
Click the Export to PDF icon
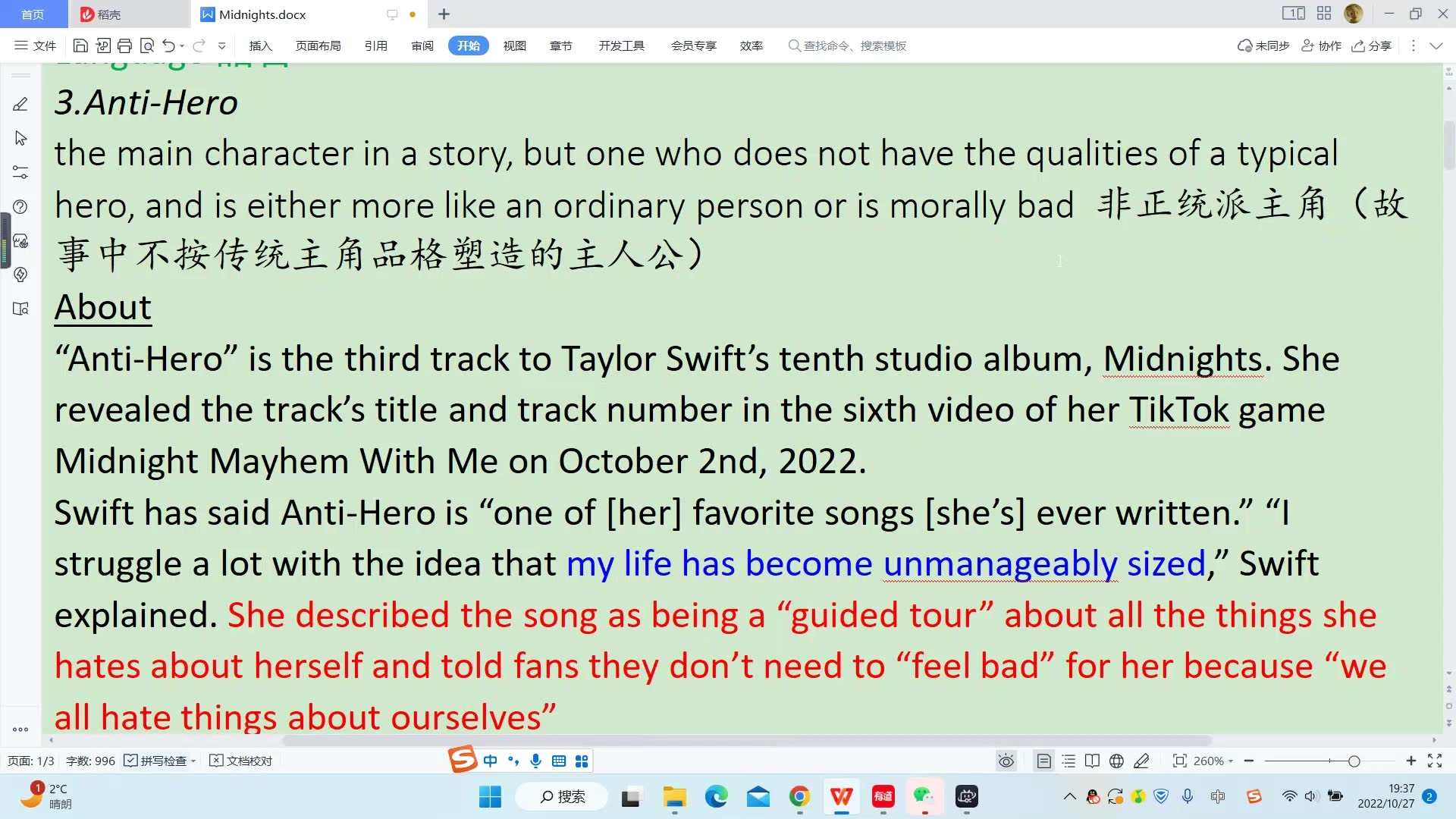click(x=103, y=45)
